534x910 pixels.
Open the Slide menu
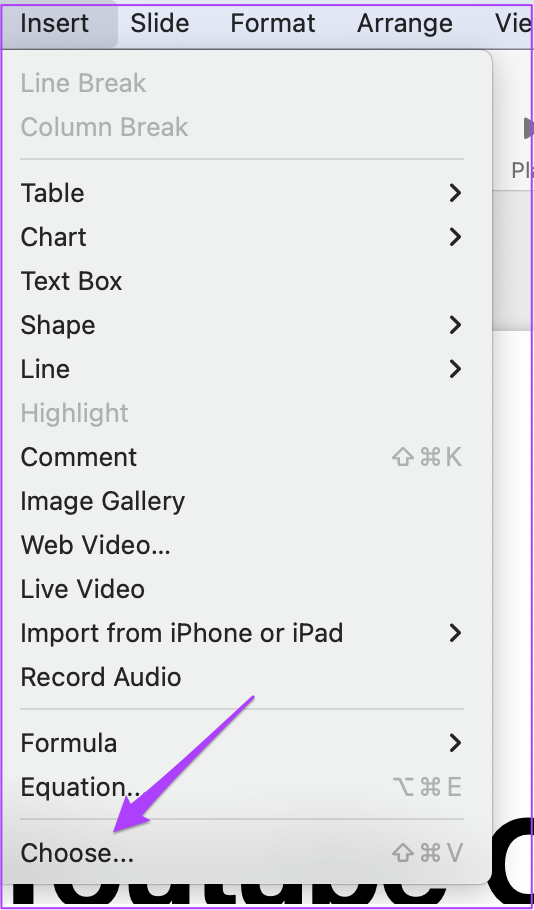pos(160,24)
